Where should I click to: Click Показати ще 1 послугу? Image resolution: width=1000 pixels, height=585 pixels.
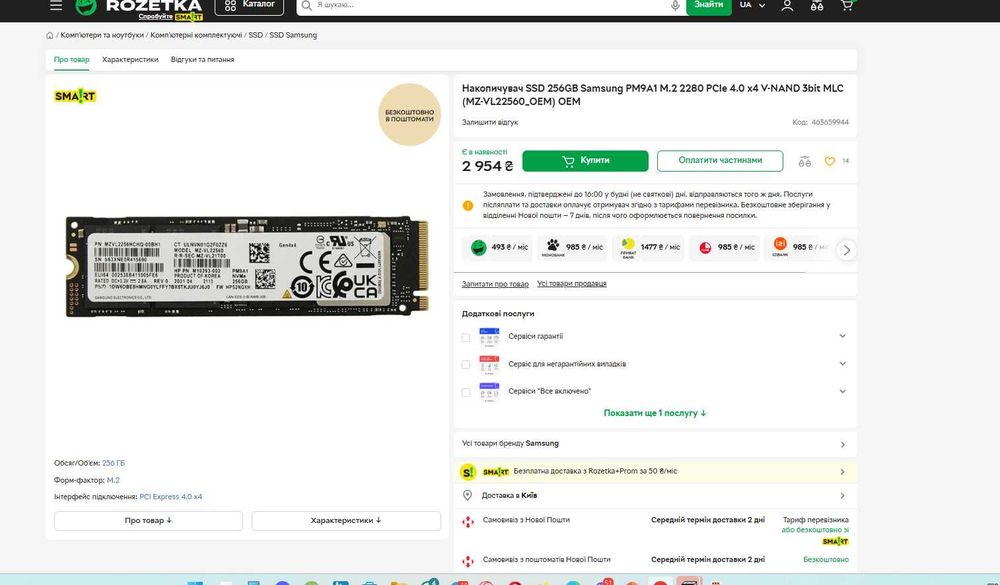tap(655, 413)
